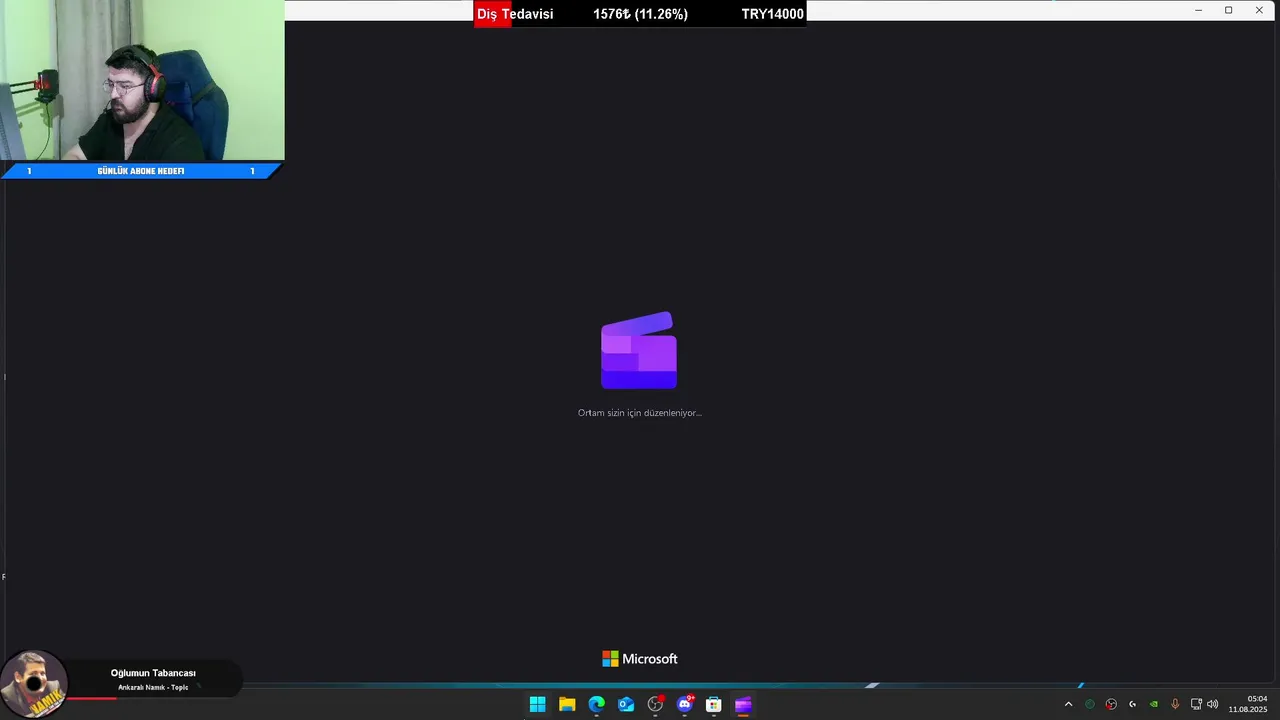Click the green circle tray icon

coord(1090,704)
